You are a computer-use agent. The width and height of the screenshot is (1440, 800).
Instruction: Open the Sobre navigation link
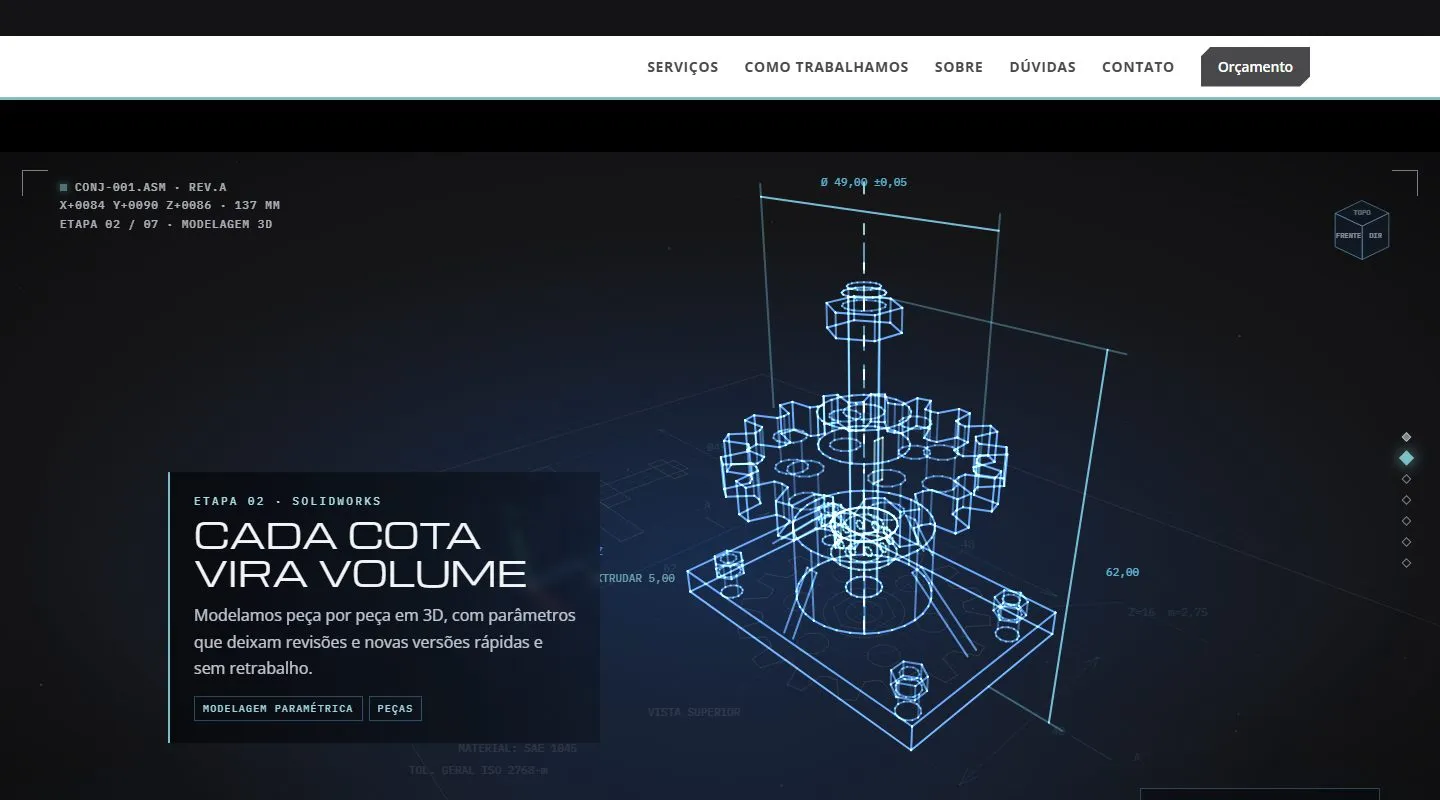[958, 67]
